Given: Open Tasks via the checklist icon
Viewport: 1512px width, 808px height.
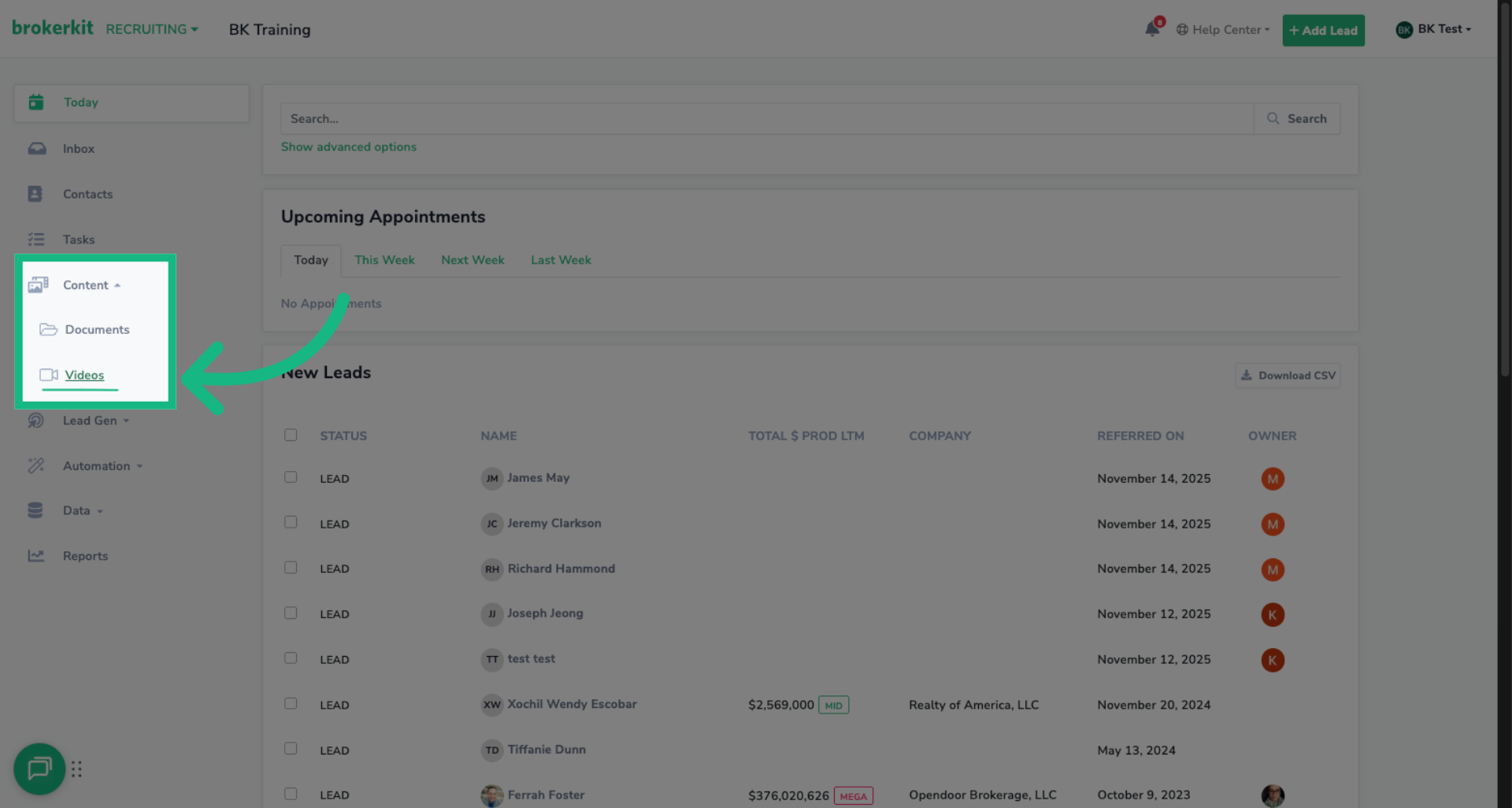Looking at the screenshot, I should (x=35, y=239).
